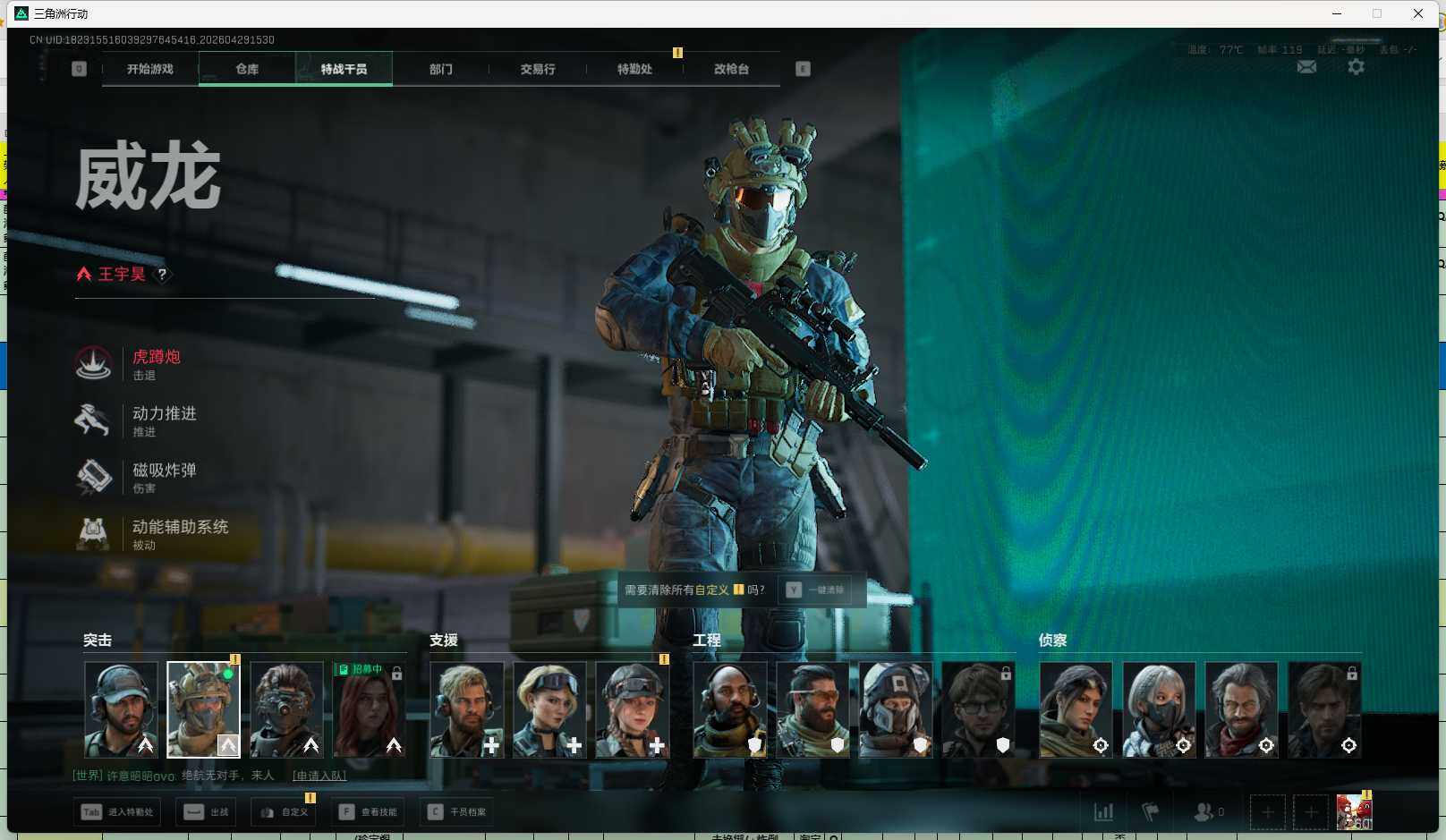Viewport: 1446px width, 840px height.
Task: Open the statistics bar chart icon
Action: (1104, 812)
